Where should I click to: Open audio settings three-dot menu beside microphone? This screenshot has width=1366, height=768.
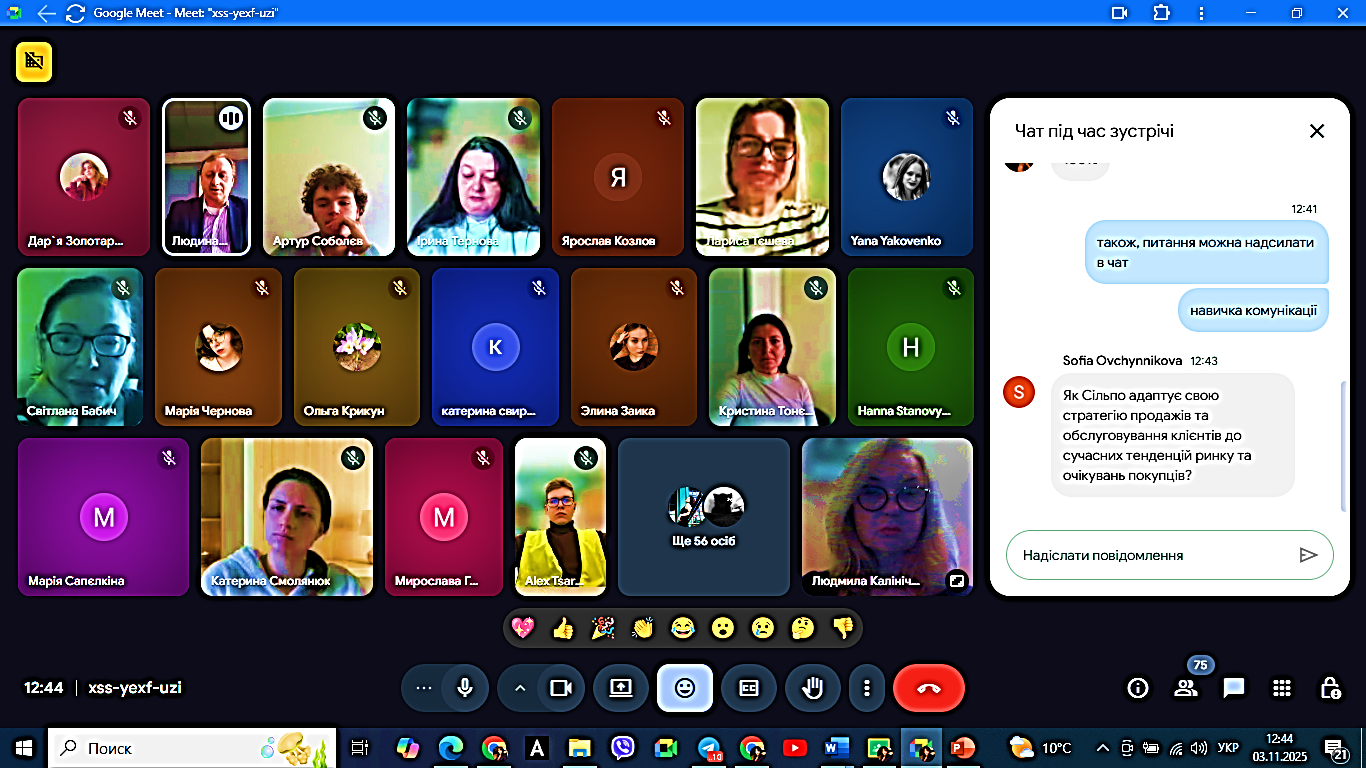coord(423,688)
